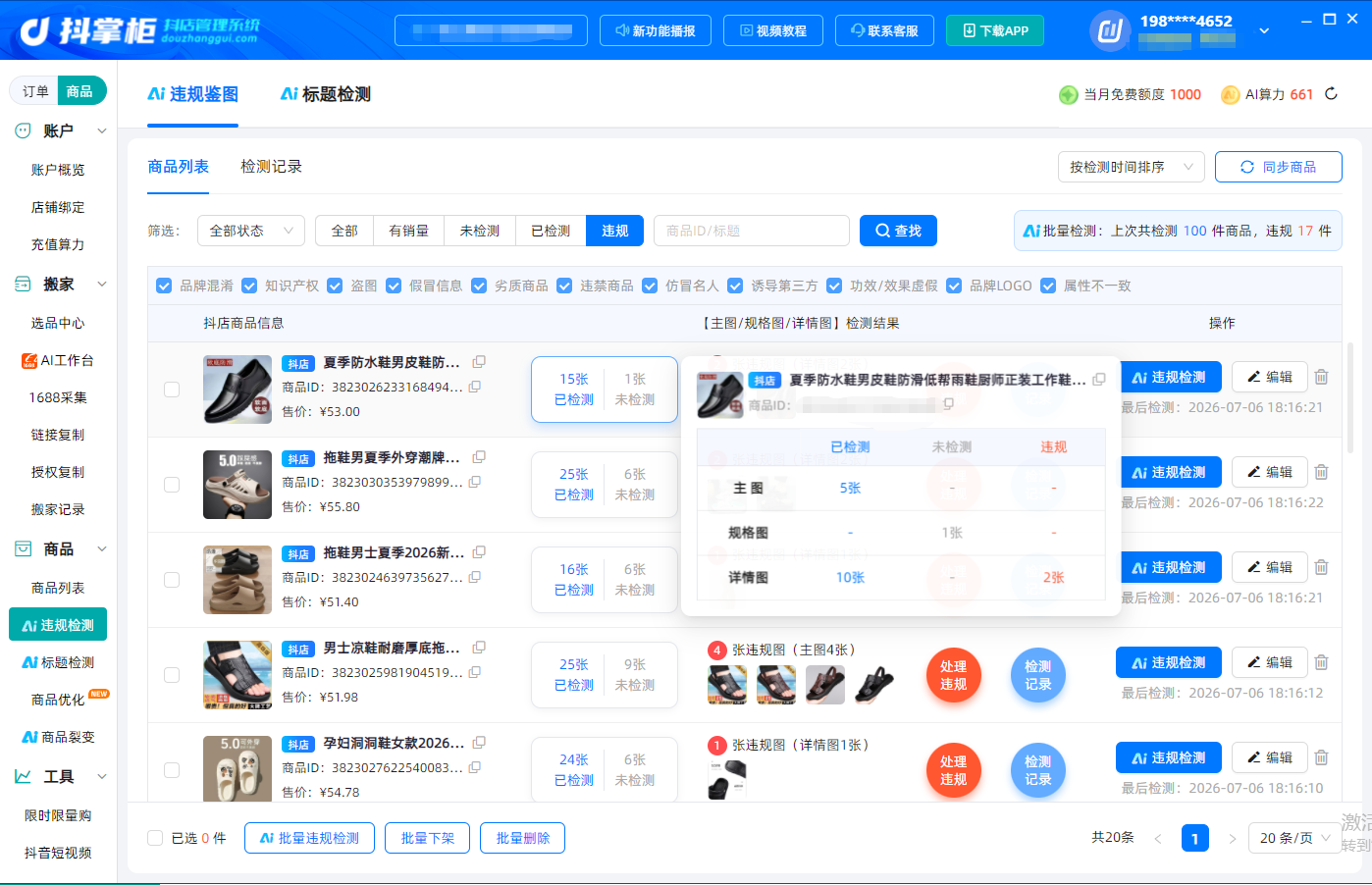Open AI工作台 in the sidebar
Image resolution: width=1372 pixels, height=885 pixels.
coord(58,360)
